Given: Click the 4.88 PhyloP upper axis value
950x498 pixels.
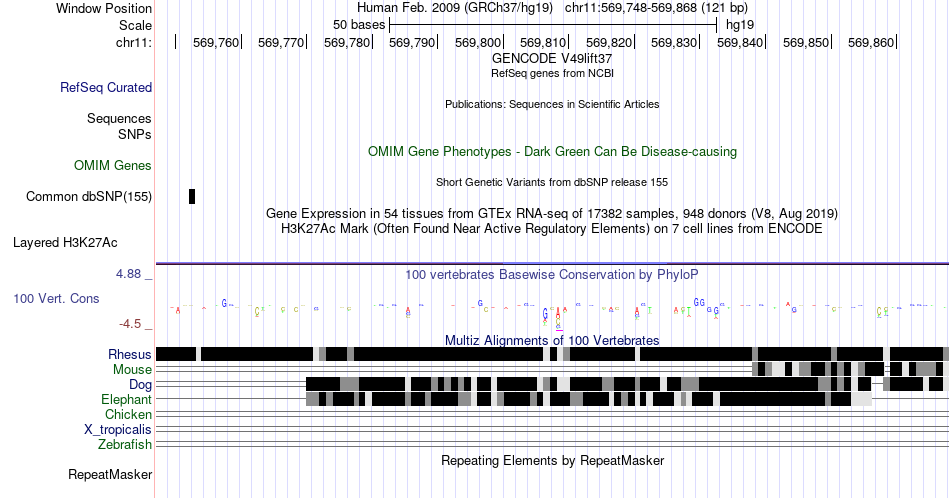Looking at the screenshot, I should [x=128, y=274].
